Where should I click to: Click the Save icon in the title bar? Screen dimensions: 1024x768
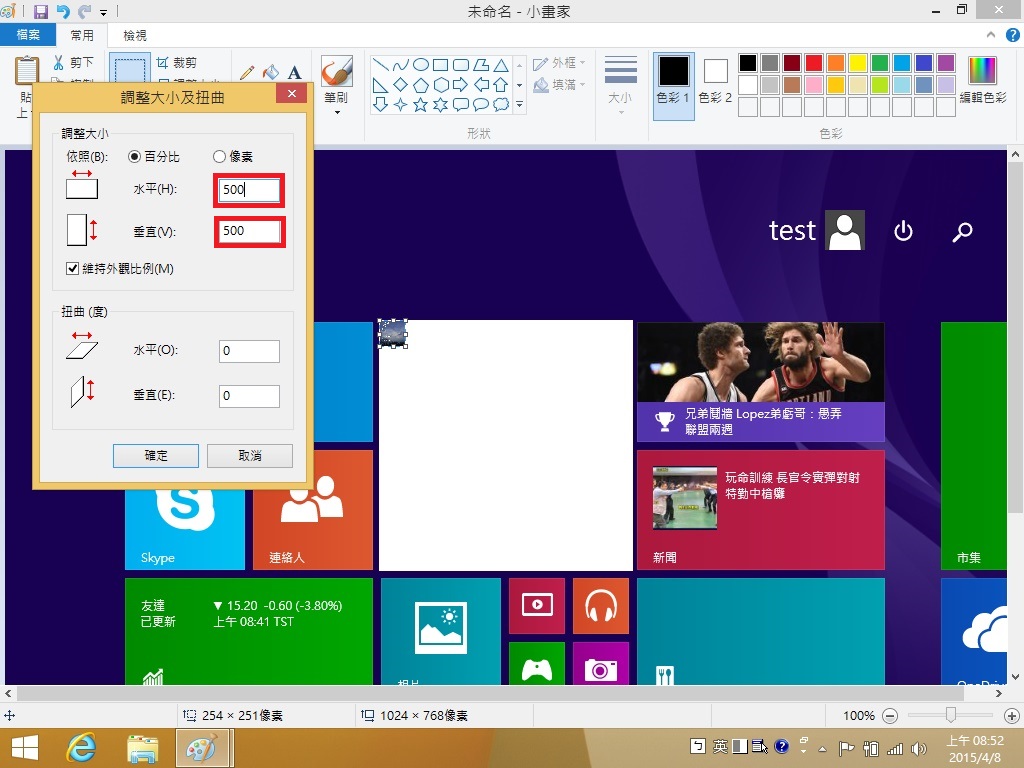40,11
